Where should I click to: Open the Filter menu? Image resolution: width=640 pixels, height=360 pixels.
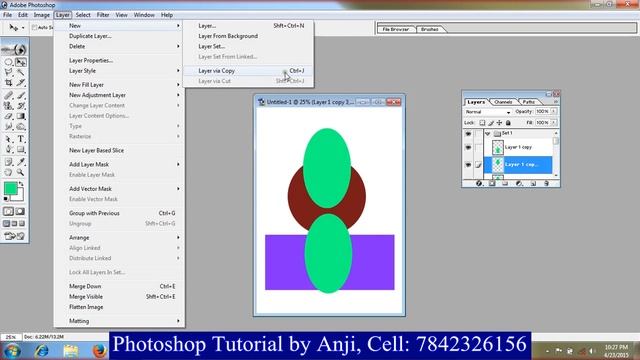click(x=103, y=15)
